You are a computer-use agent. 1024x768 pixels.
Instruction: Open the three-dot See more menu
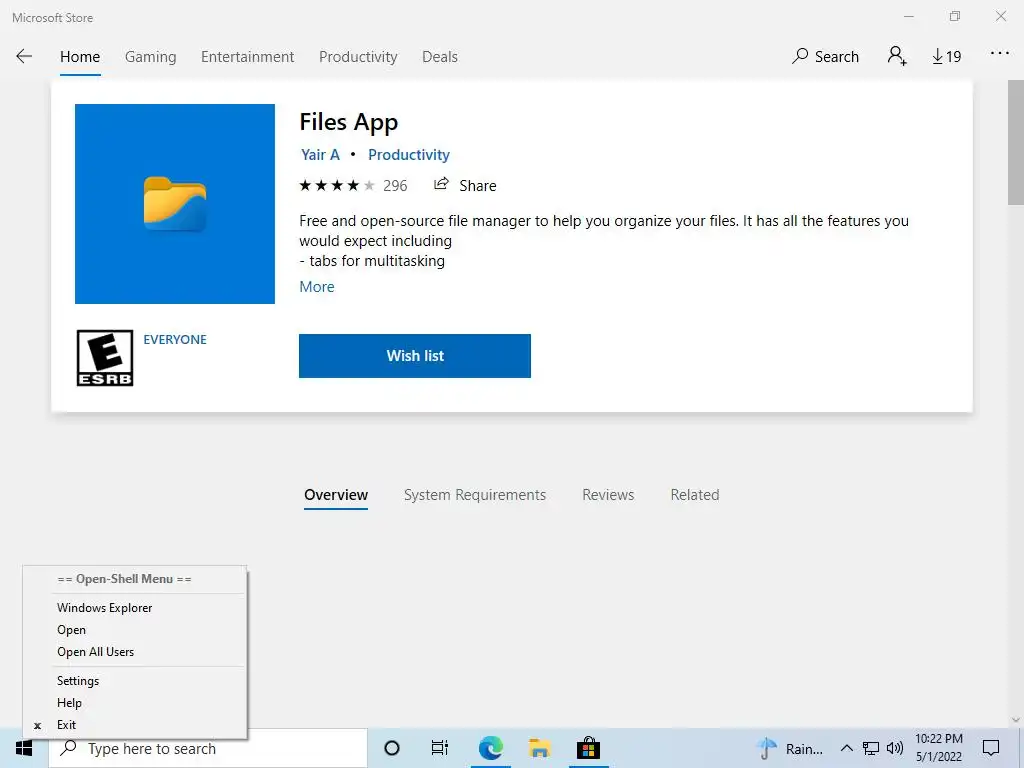pyautogui.click(x=1000, y=54)
